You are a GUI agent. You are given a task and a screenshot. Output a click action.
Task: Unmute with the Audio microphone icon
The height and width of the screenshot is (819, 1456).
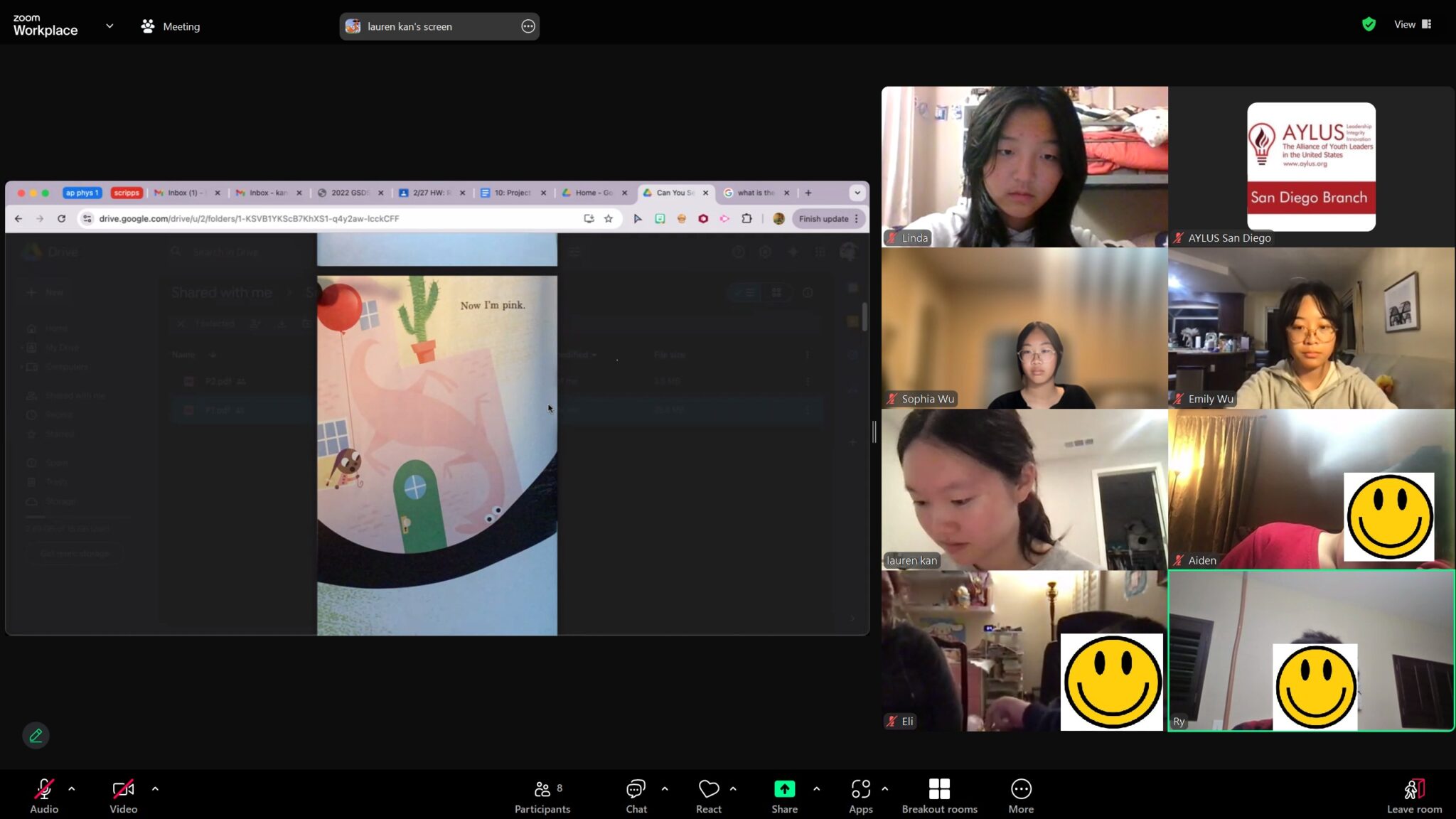point(44,789)
